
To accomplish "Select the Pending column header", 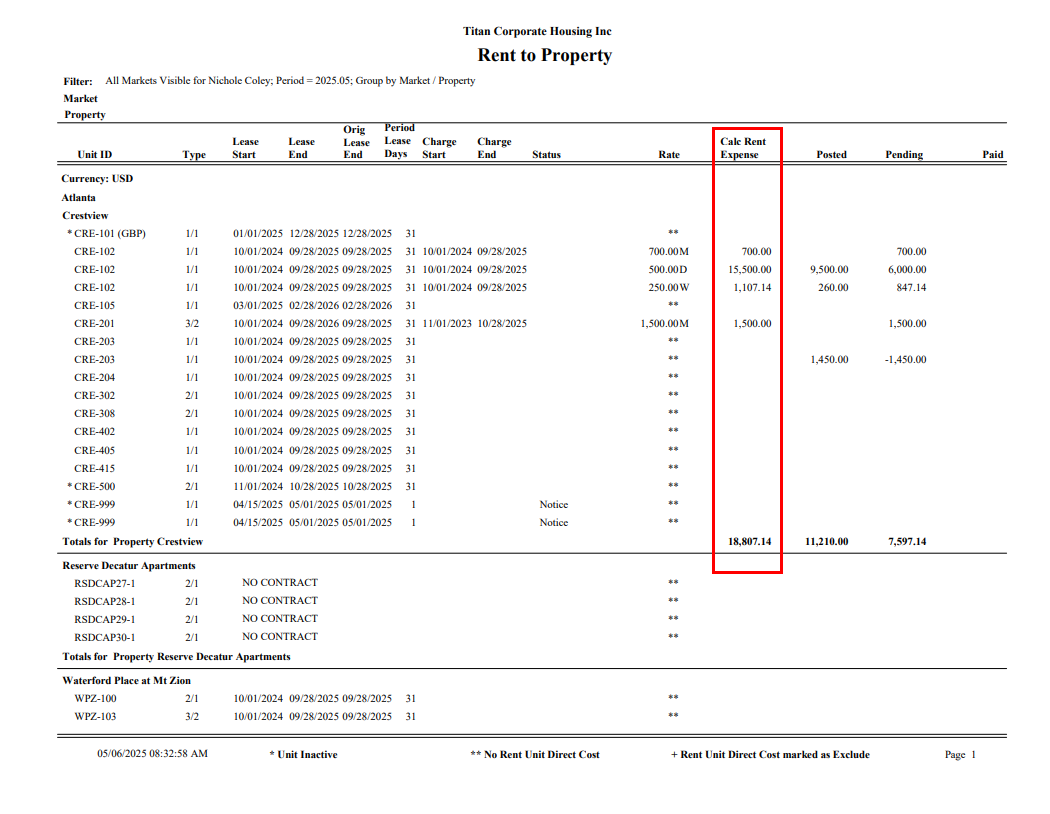I will click(x=903, y=155).
